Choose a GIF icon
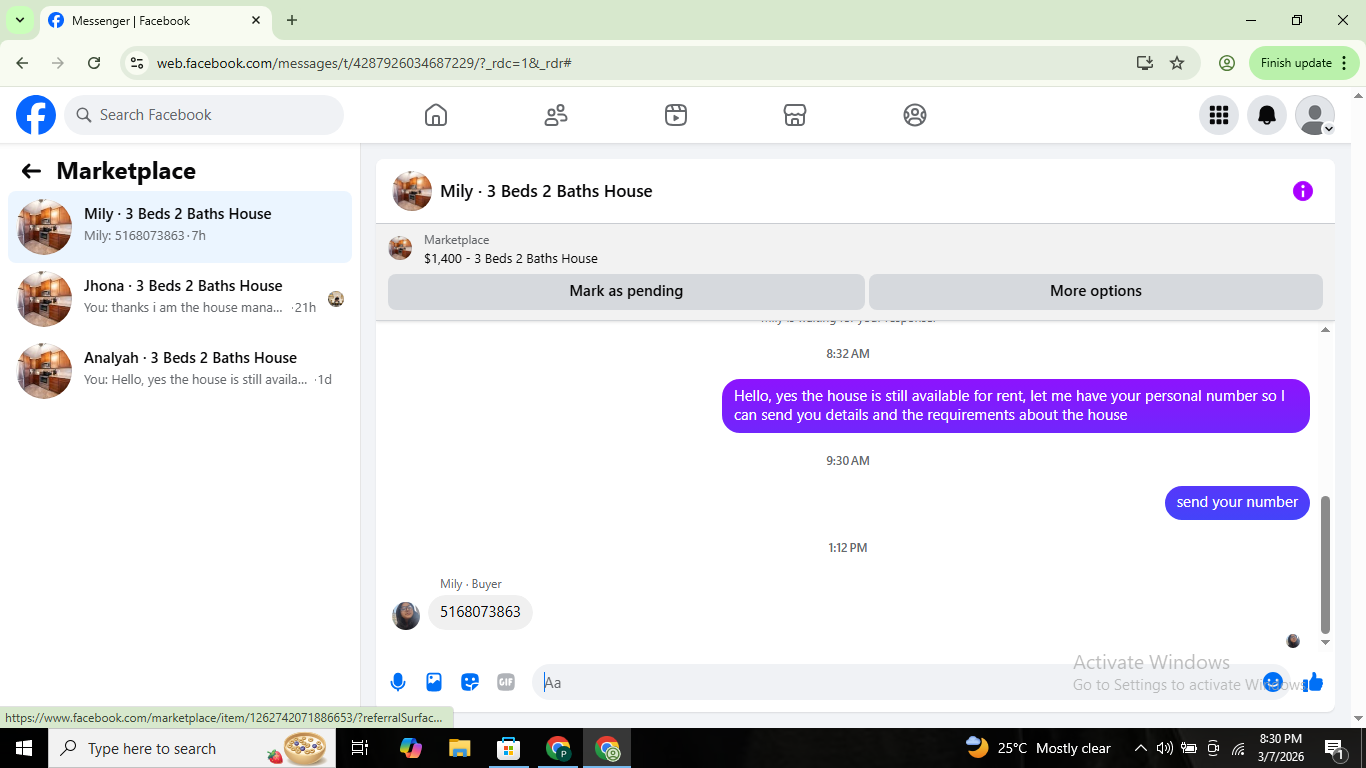This screenshot has height=768, width=1366. tap(506, 682)
